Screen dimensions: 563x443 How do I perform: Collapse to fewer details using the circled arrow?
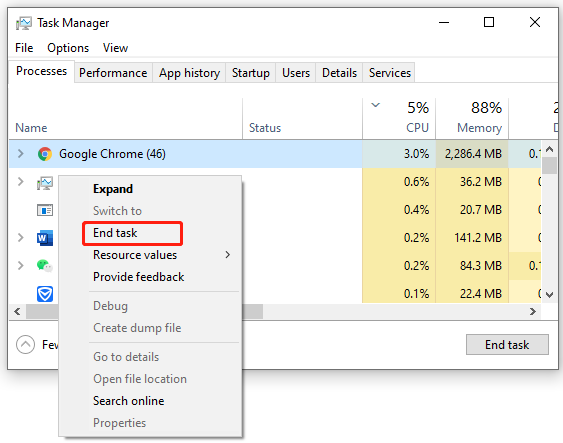pyautogui.click(x=25, y=345)
